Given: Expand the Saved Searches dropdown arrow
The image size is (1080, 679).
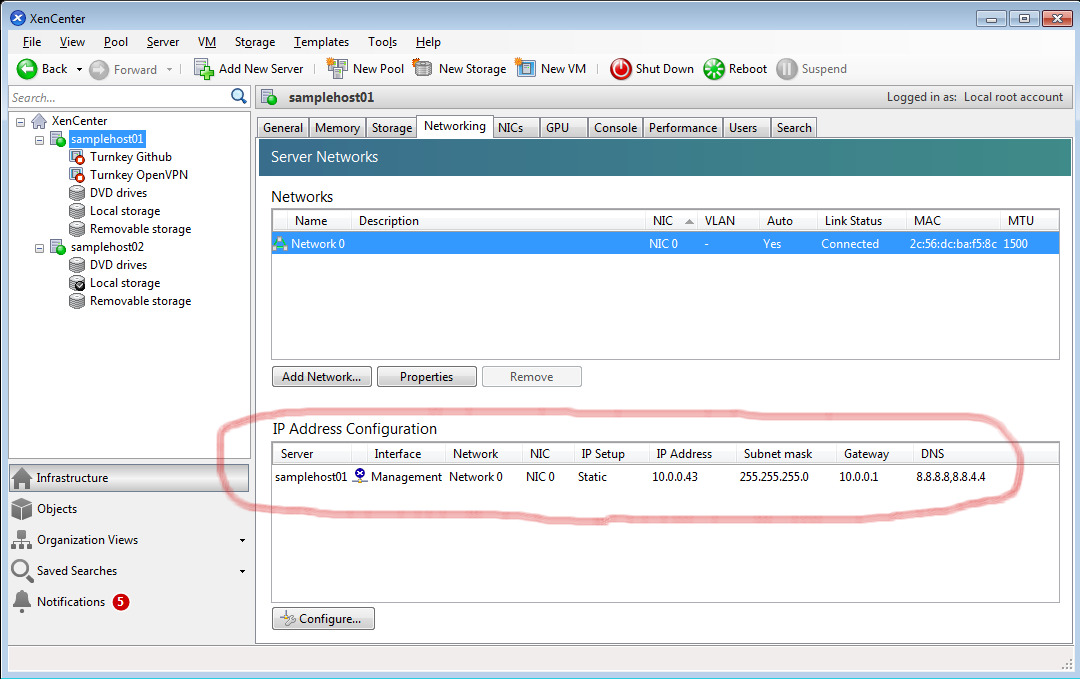Looking at the screenshot, I should [x=242, y=571].
